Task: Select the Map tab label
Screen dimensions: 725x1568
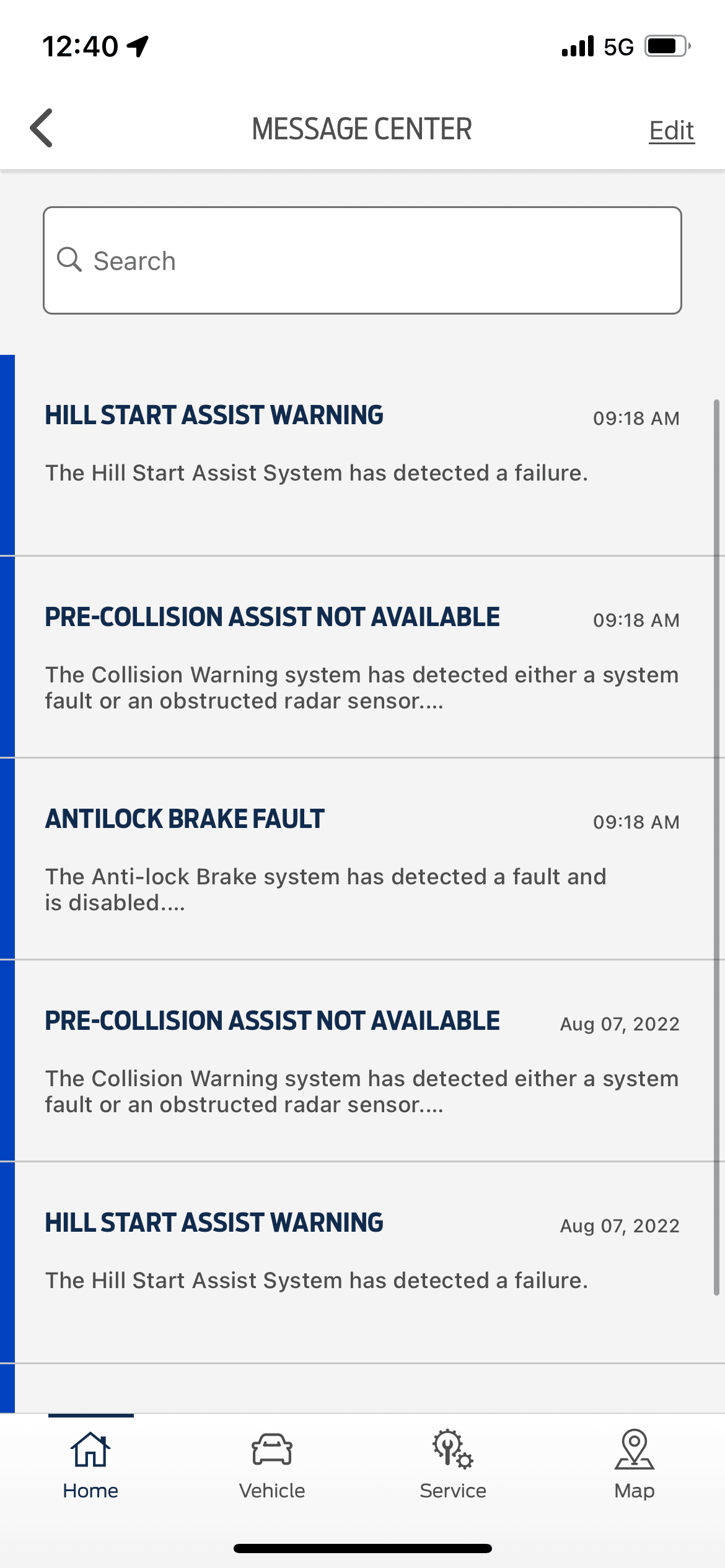Action: [x=635, y=1491]
